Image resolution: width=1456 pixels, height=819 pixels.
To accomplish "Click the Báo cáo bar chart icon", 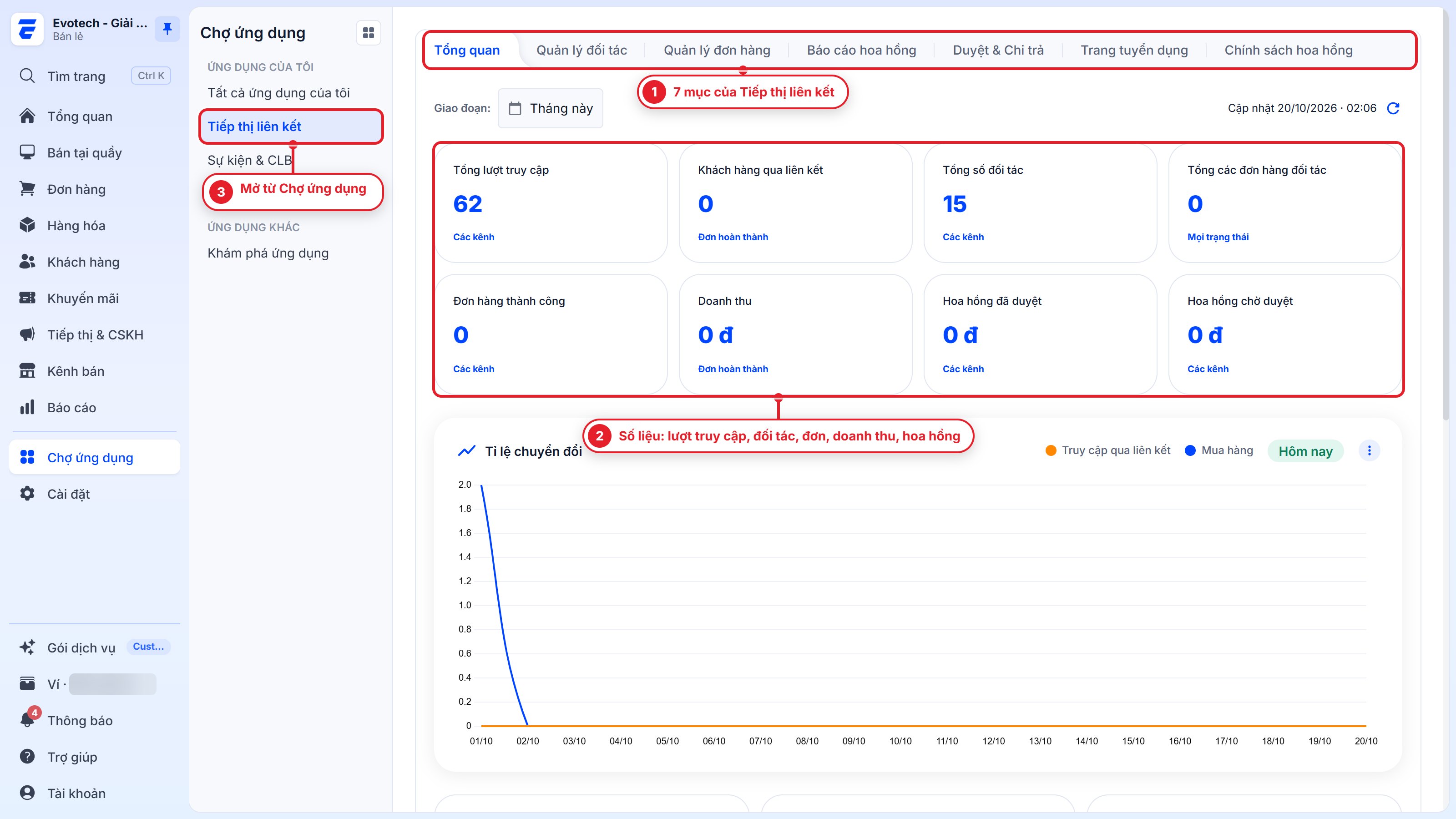I will (x=27, y=407).
